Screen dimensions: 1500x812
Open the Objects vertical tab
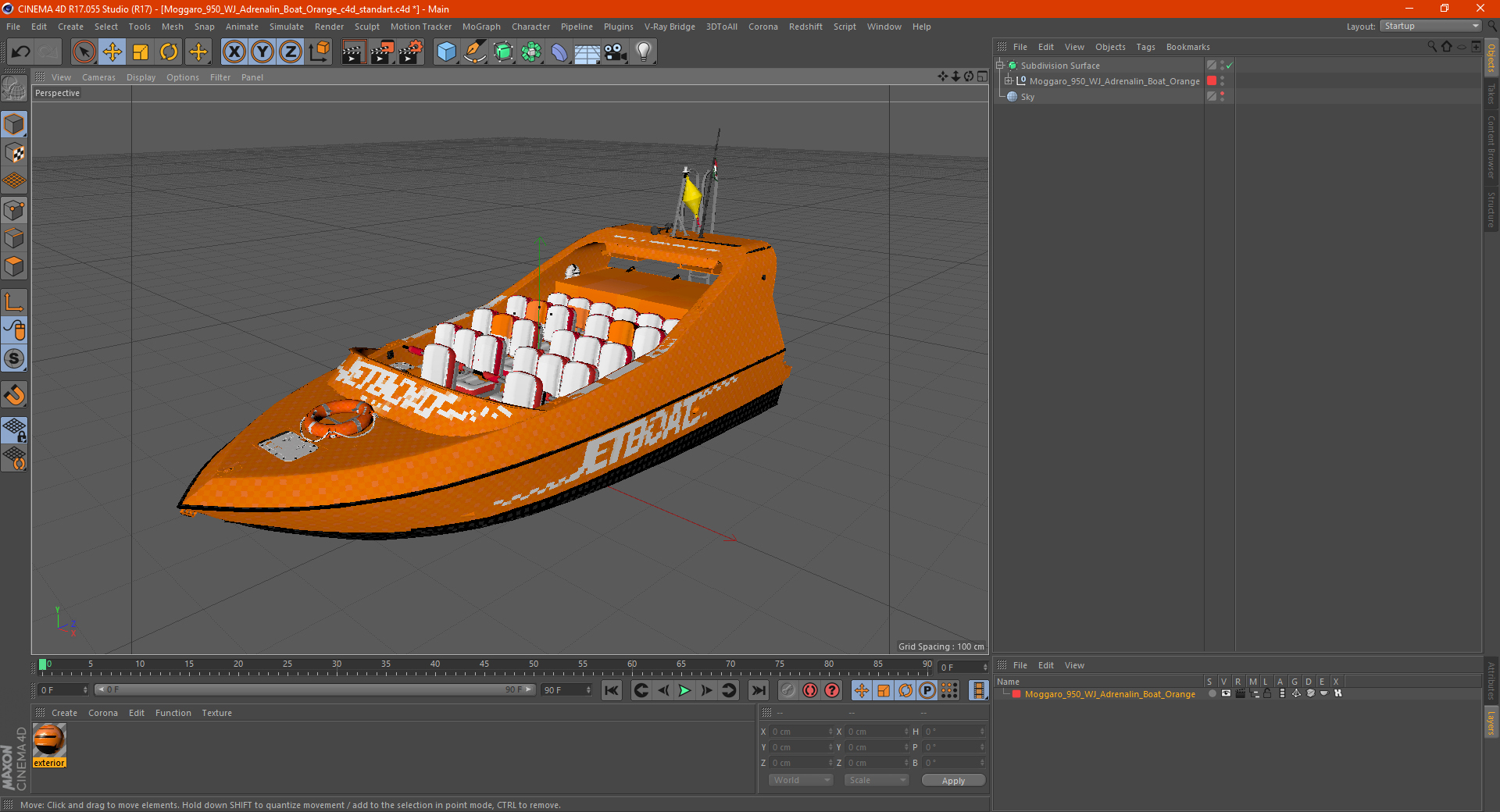click(x=1491, y=59)
